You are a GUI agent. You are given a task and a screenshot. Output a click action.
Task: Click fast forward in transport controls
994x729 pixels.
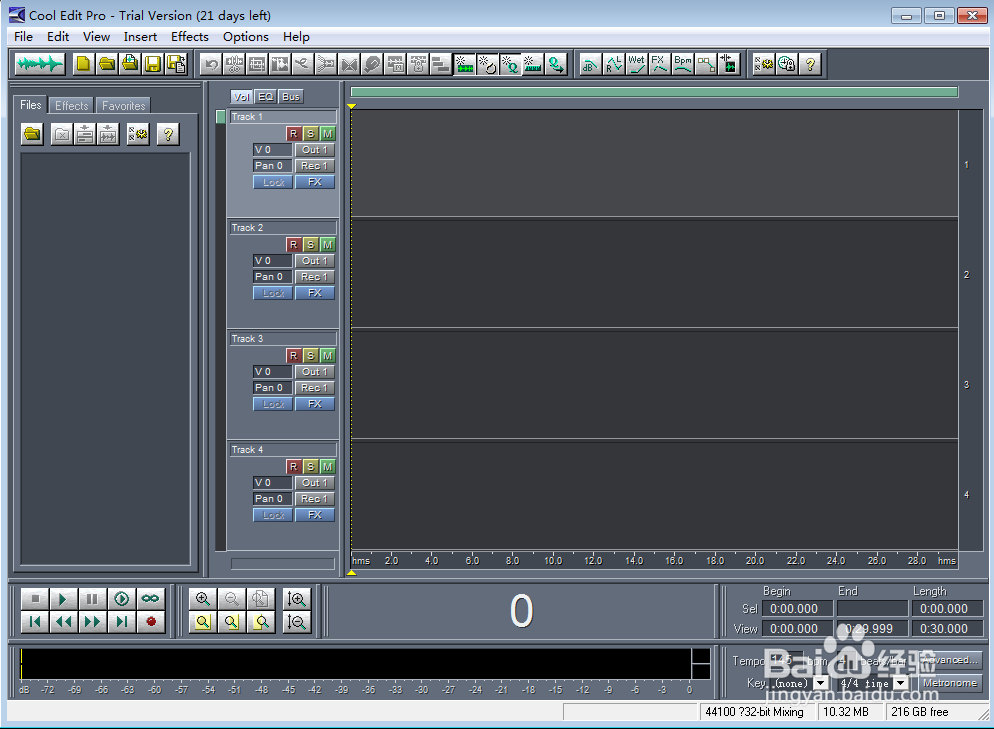click(x=93, y=622)
